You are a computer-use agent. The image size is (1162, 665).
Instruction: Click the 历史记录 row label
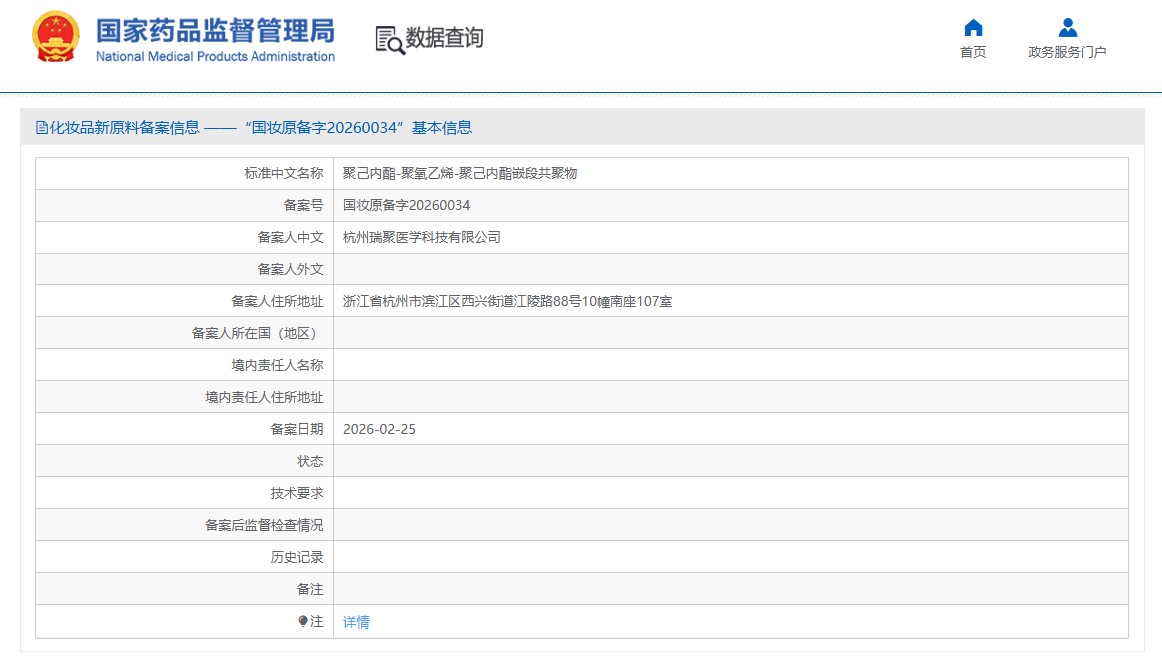296,557
